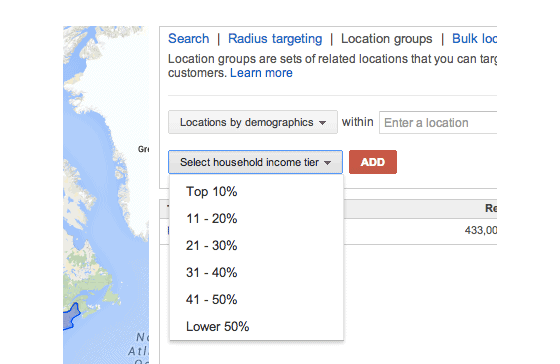
Task: Select the Location groups tab
Action: pos(386,39)
